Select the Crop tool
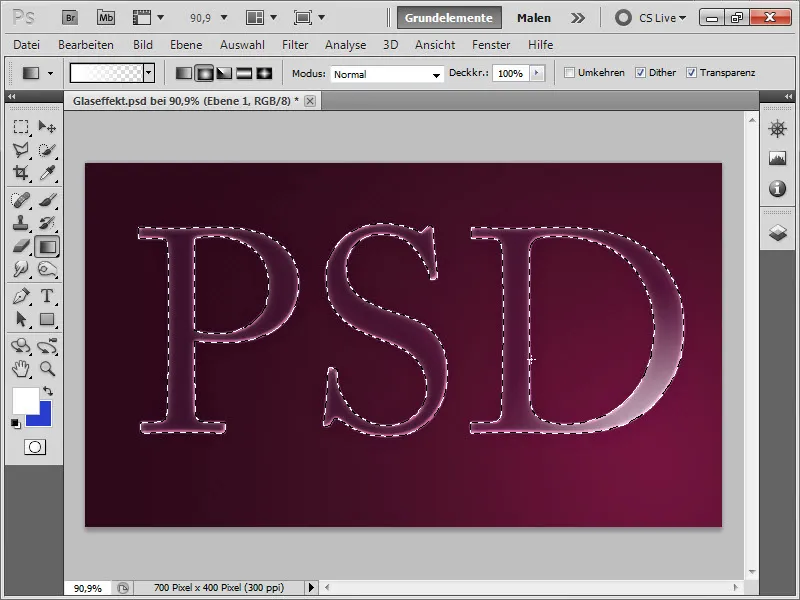800x600 pixels. (21, 173)
